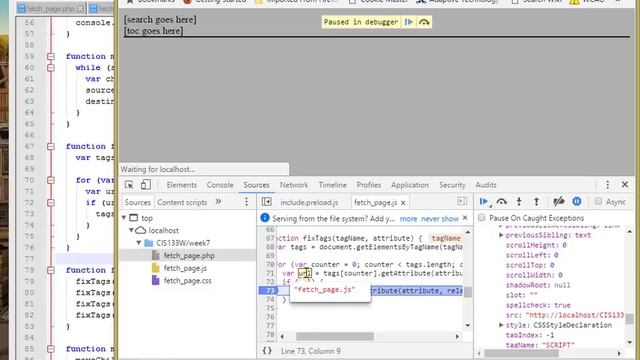Click the 'never show' link
This screenshot has width=640, height=360.
[x=440, y=219]
